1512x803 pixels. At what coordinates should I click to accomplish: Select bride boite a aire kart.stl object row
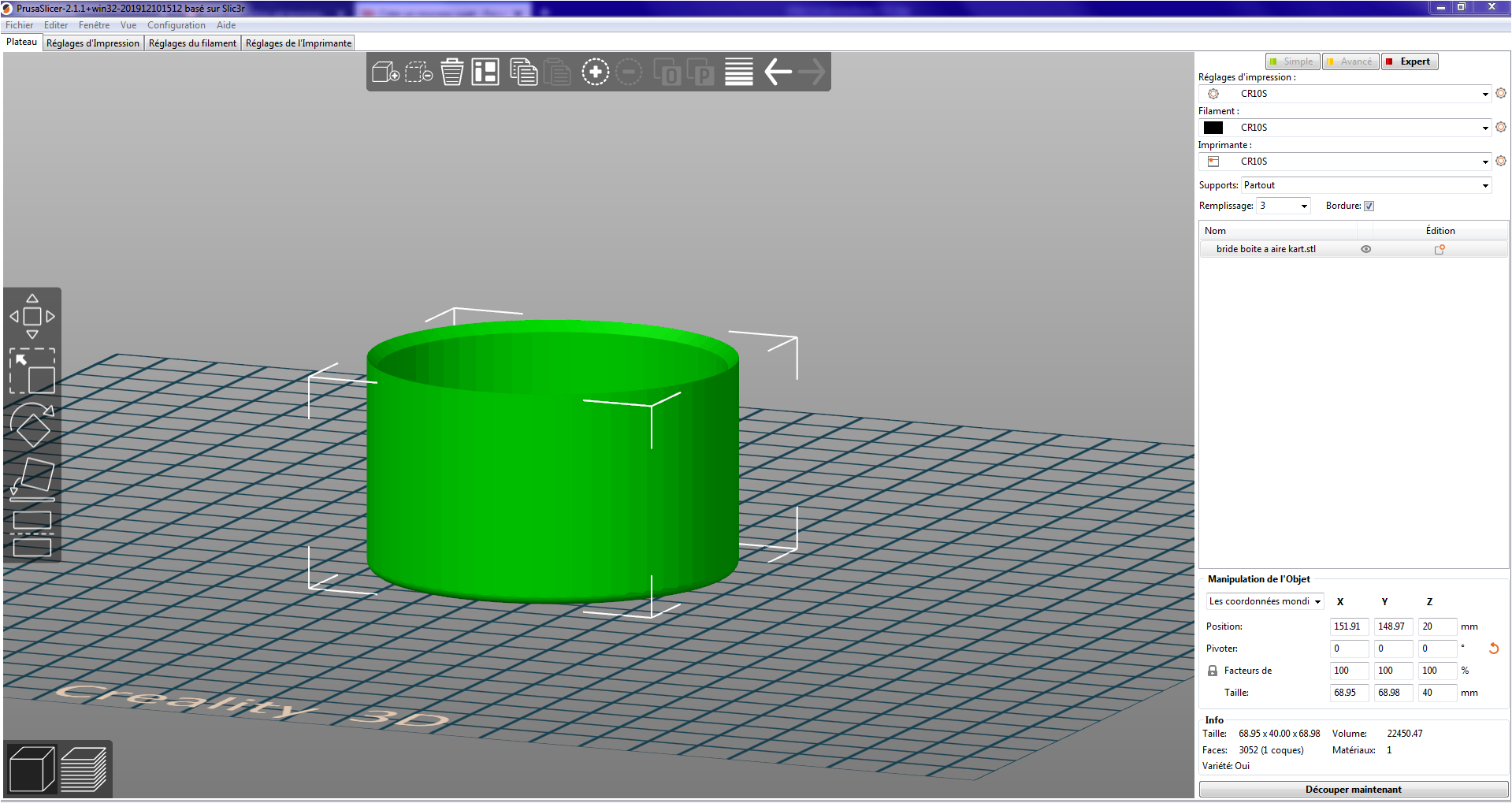(1354, 249)
